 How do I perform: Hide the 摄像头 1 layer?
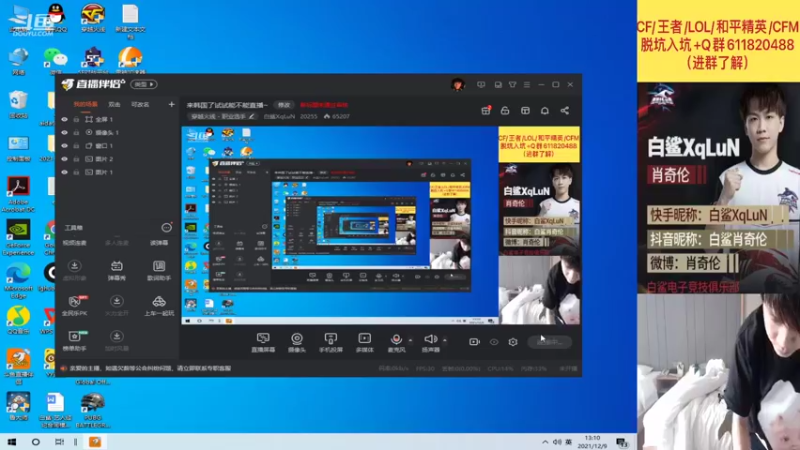[x=64, y=132]
